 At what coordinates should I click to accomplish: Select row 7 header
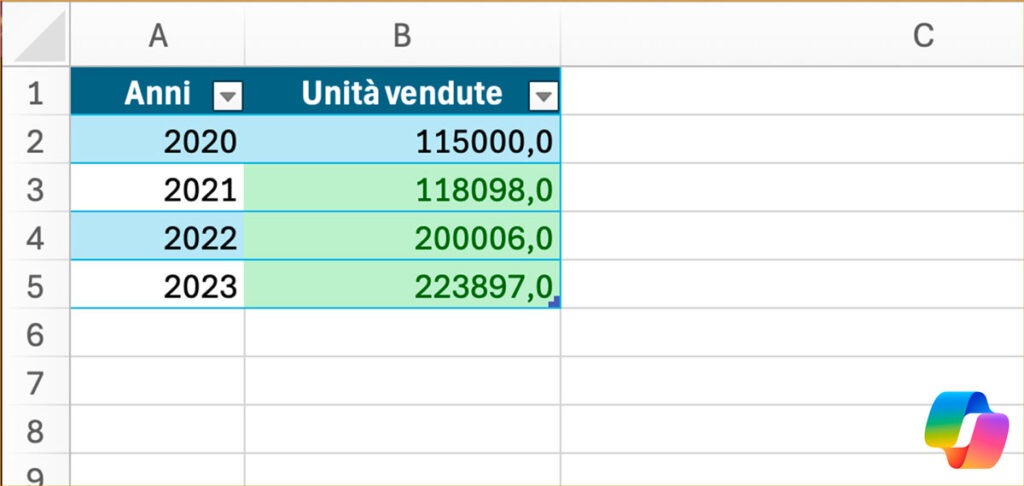(x=35, y=381)
